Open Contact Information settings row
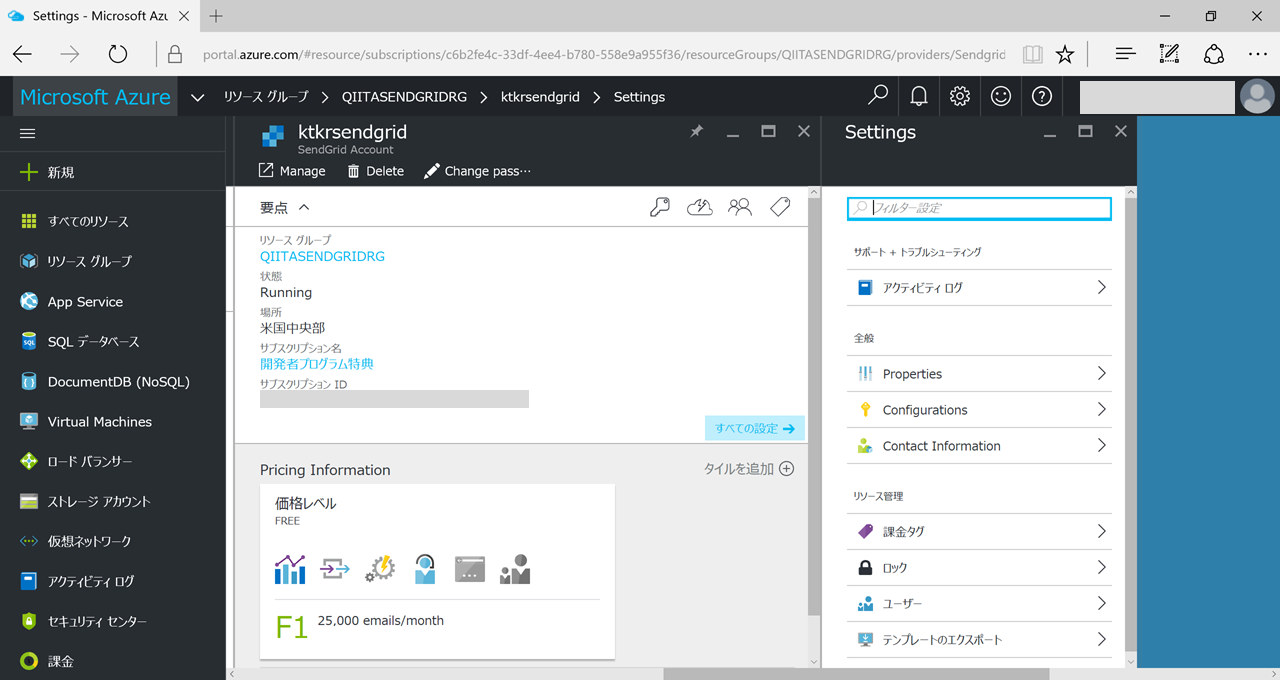 click(979, 446)
